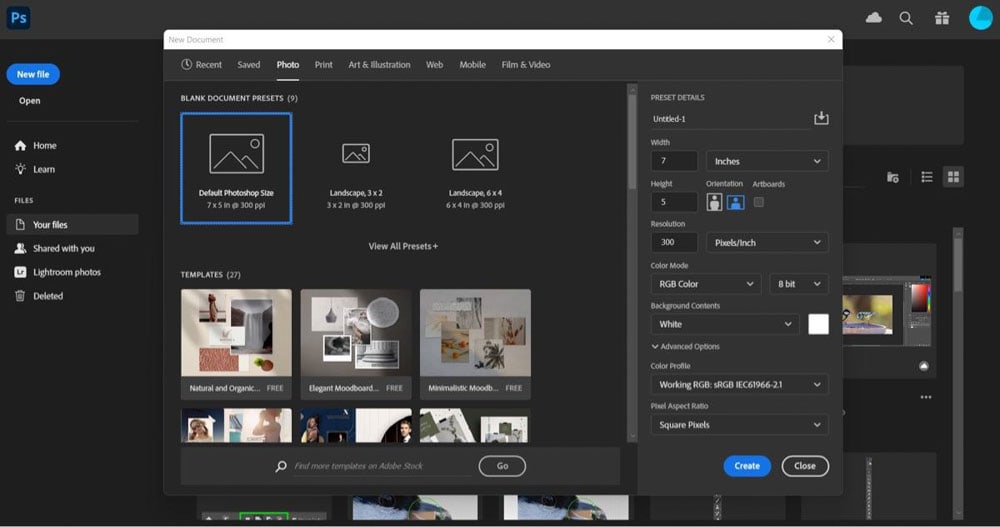This screenshot has width=1000, height=527.
Task: Select the Default Photoshop Size preset
Action: click(236, 168)
